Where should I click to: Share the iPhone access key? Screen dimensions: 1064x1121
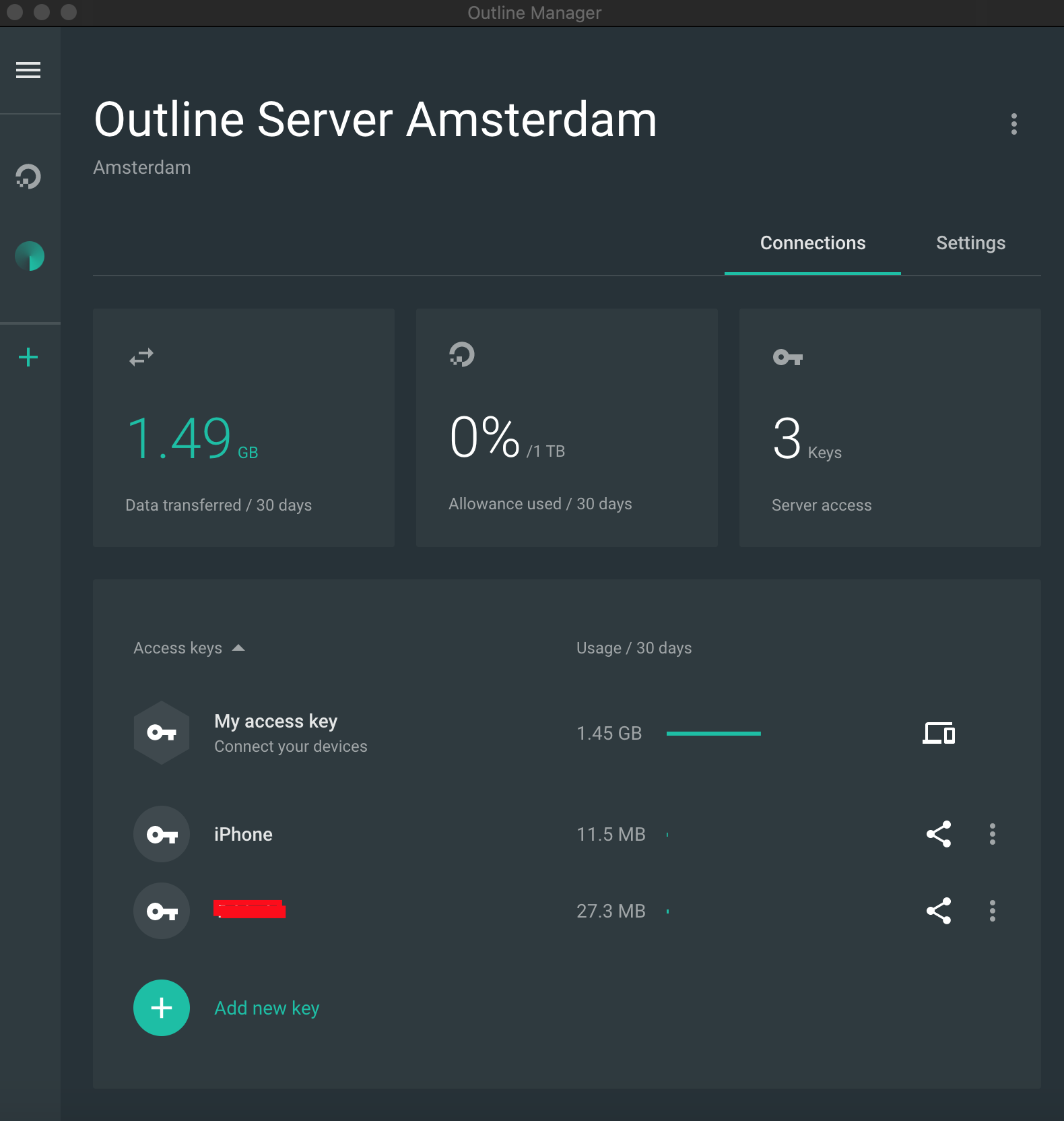(x=938, y=834)
